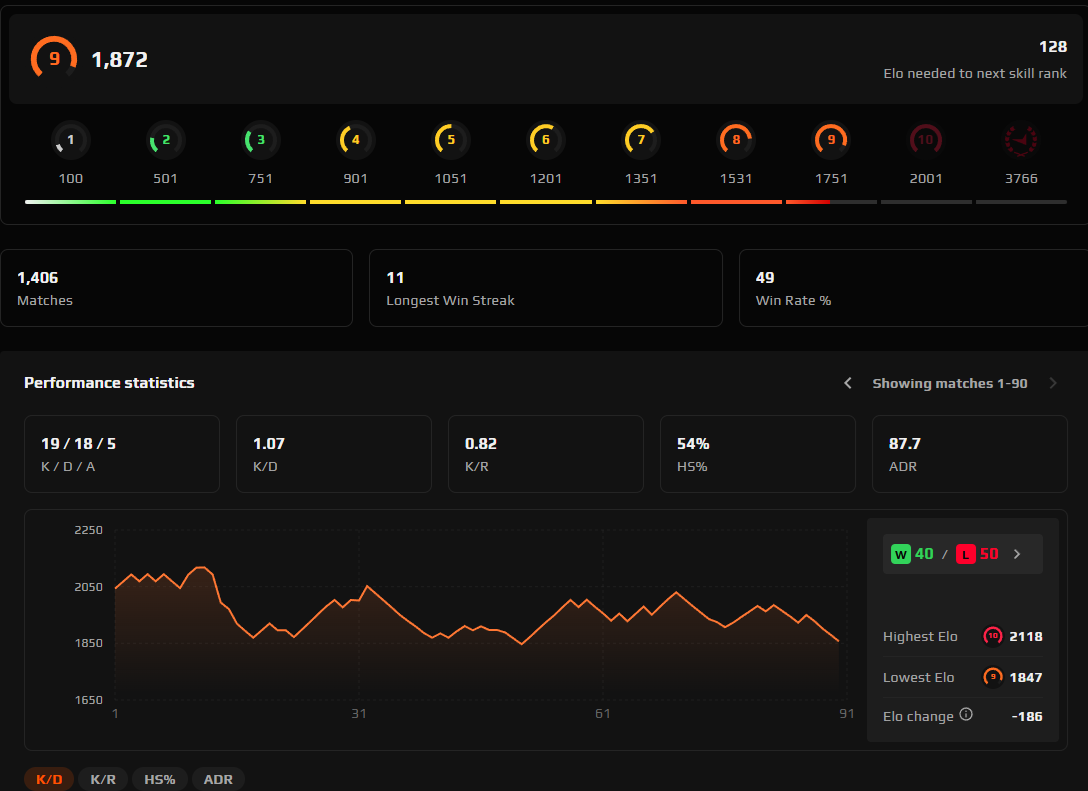
Task: Select the level 5 skill icon
Action: pyautogui.click(x=450, y=140)
